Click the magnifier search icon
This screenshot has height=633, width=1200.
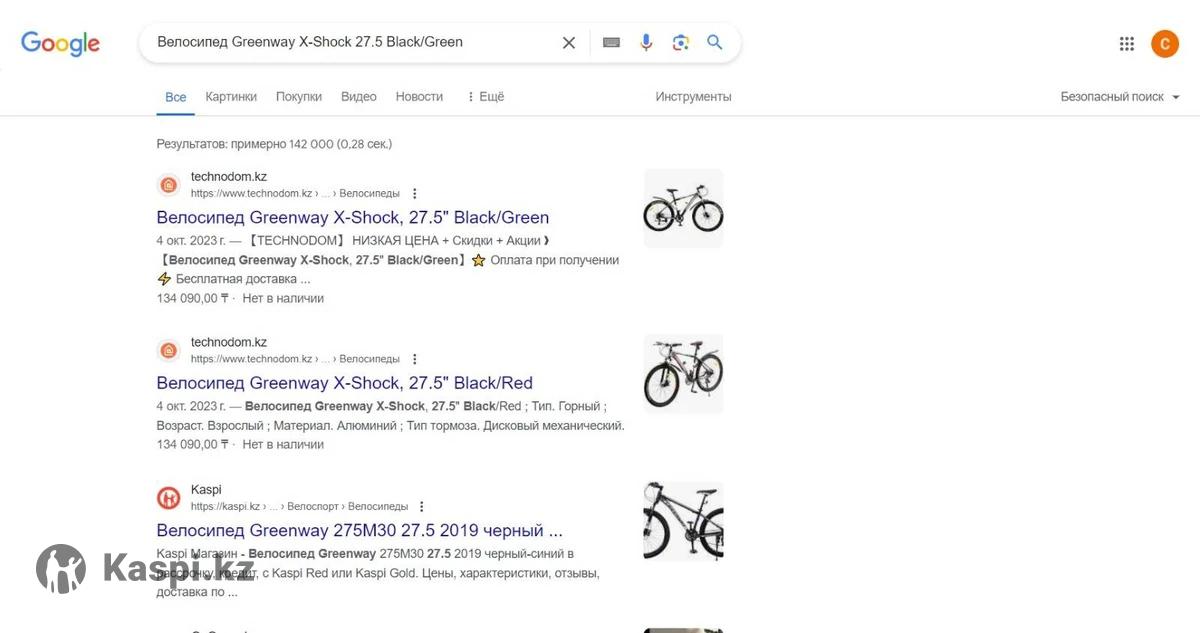715,42
